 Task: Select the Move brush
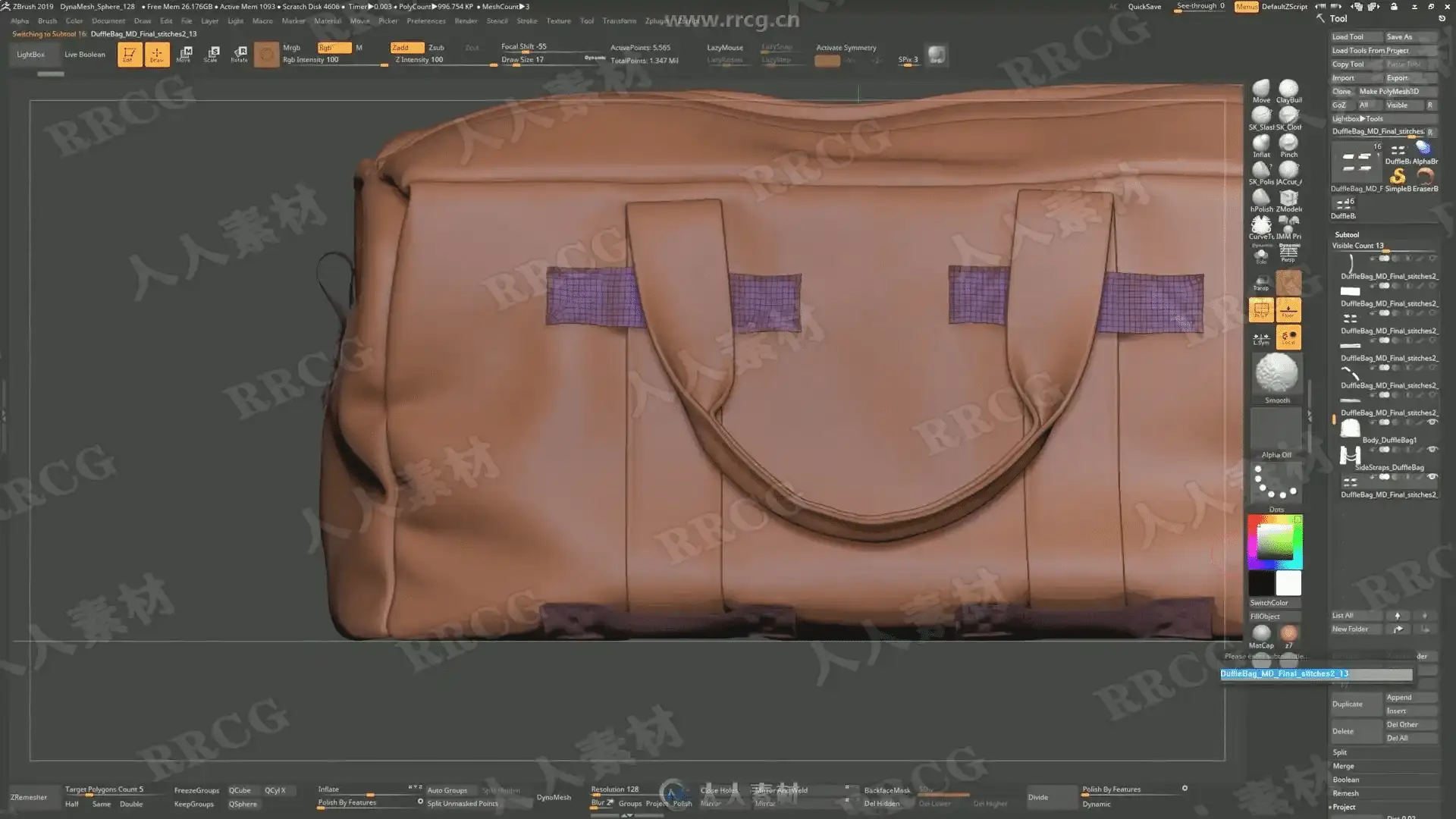coord(1261,89)
